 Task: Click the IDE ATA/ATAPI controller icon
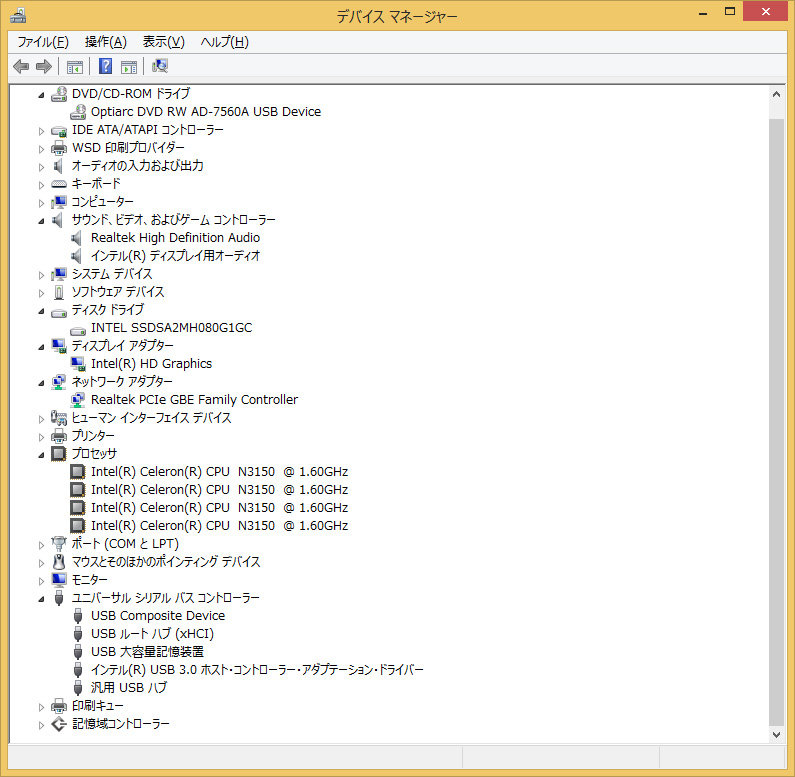pyautogui.click(x=59, y=130)
